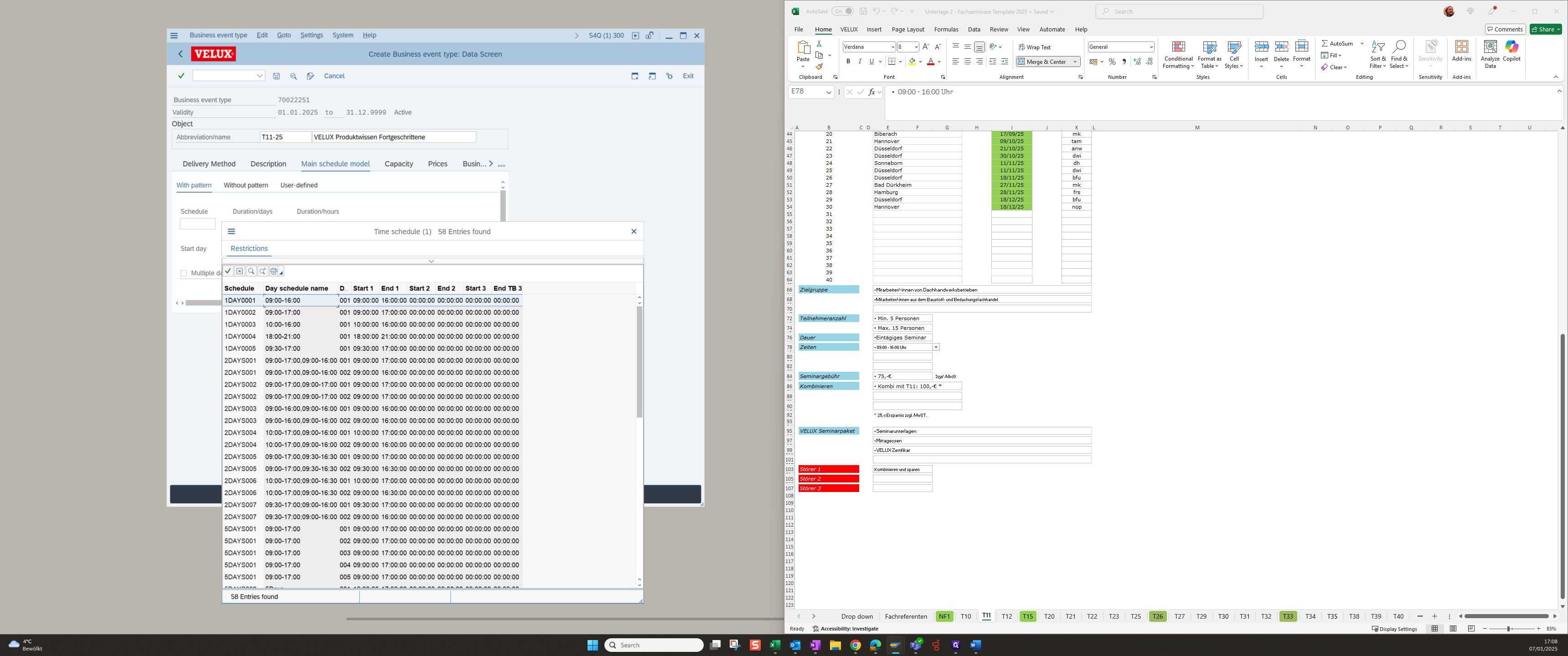
Task: Select the T15 sheet tab in Excel
Action: [x=1027, y=616]
